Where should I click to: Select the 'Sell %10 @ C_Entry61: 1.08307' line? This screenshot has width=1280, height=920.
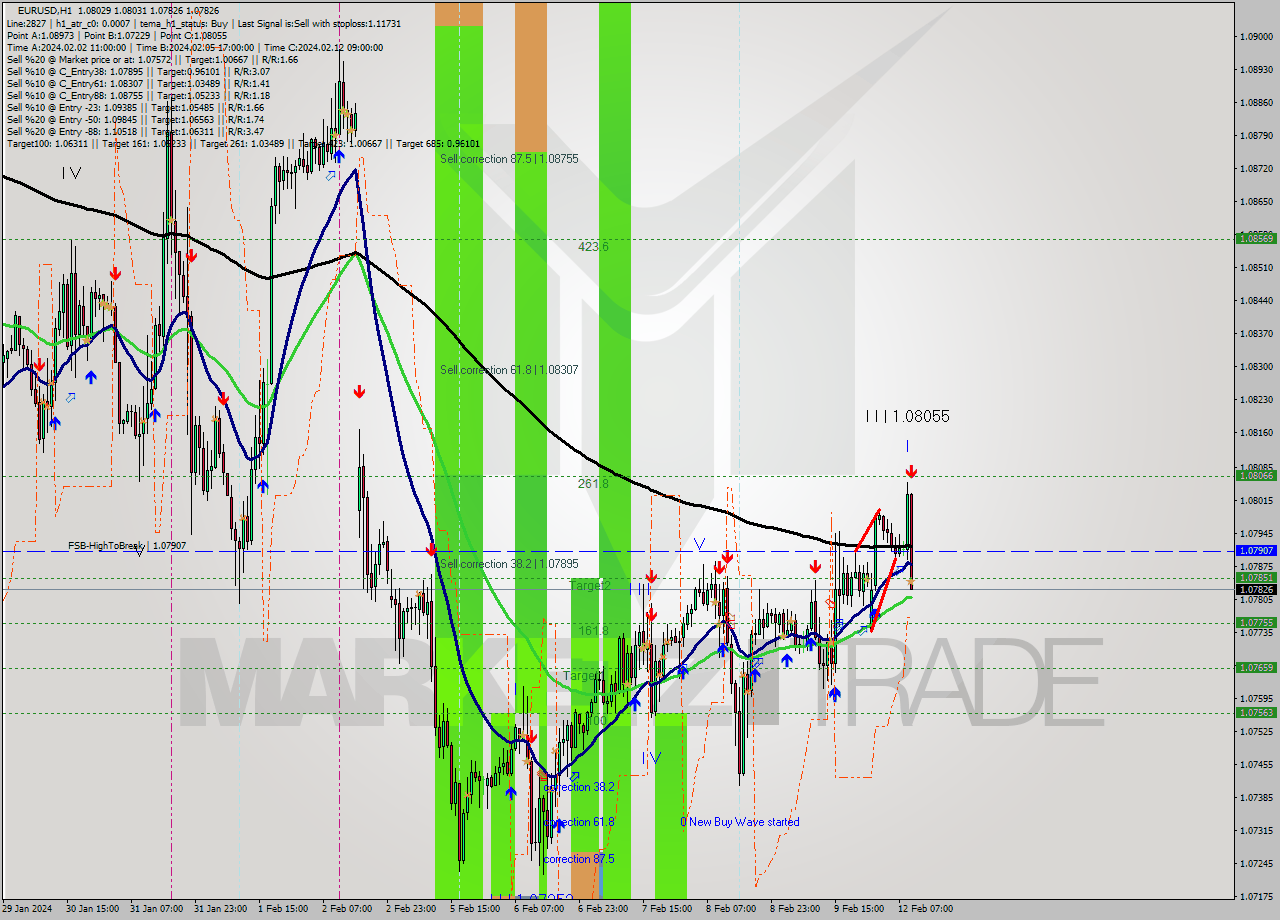coord(138,83)
